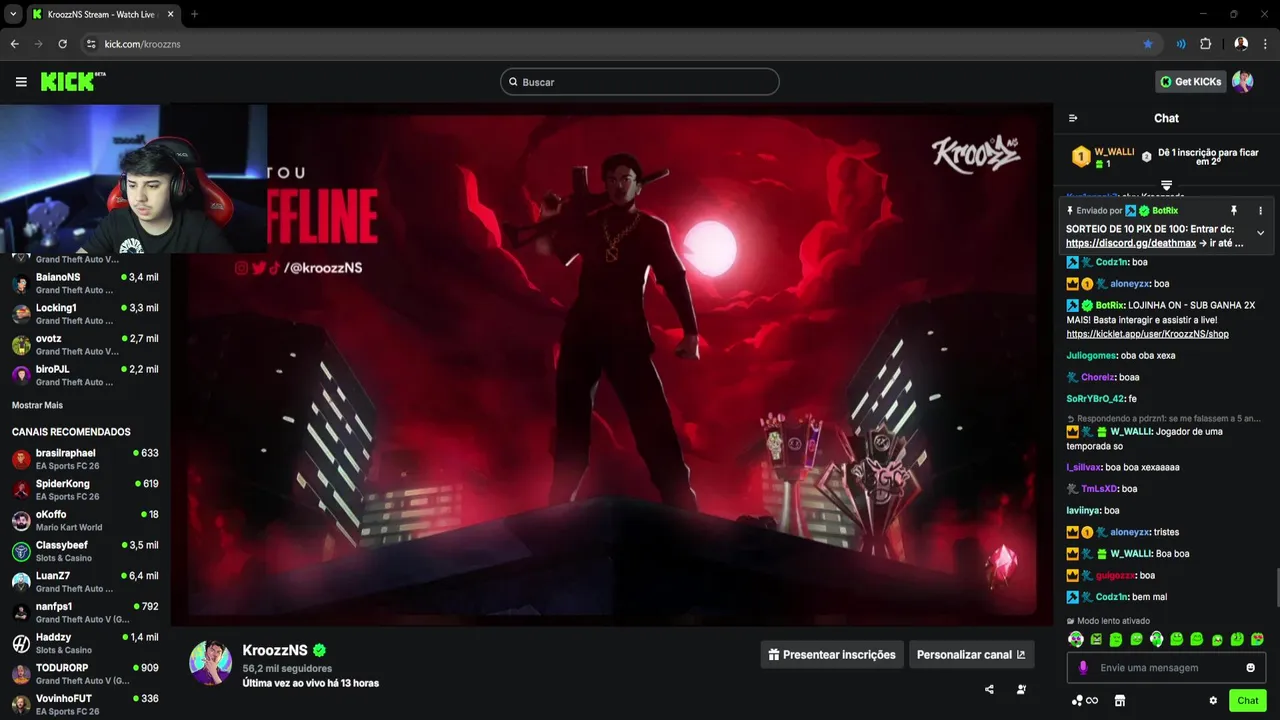Open the discord.gg/deathmax link
This screenshot has width=1280, height=720.
click(x=1131, y=243)
